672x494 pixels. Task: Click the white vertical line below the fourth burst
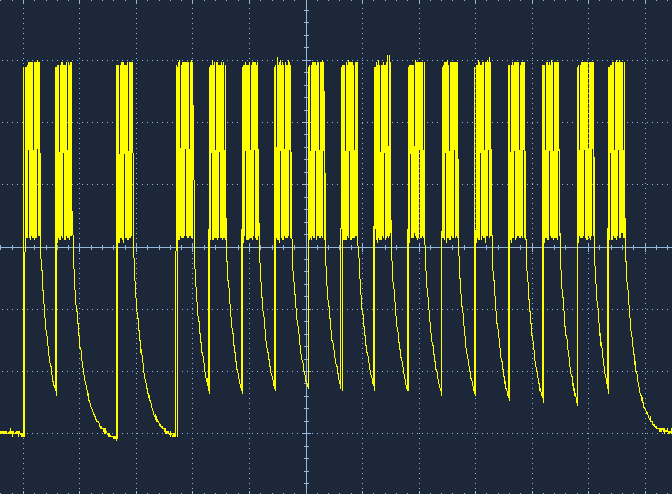click(x=176, y=340)
